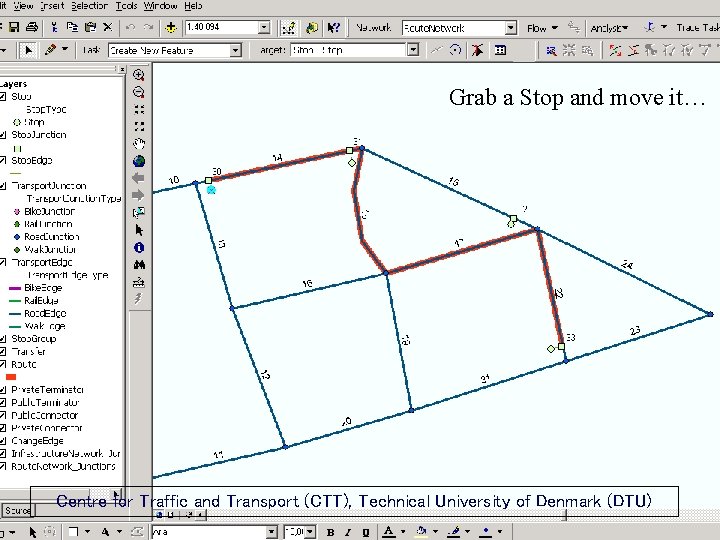Click the cyan selected stop near label 30
Screen dimensions: 720x540
(211, 190)
